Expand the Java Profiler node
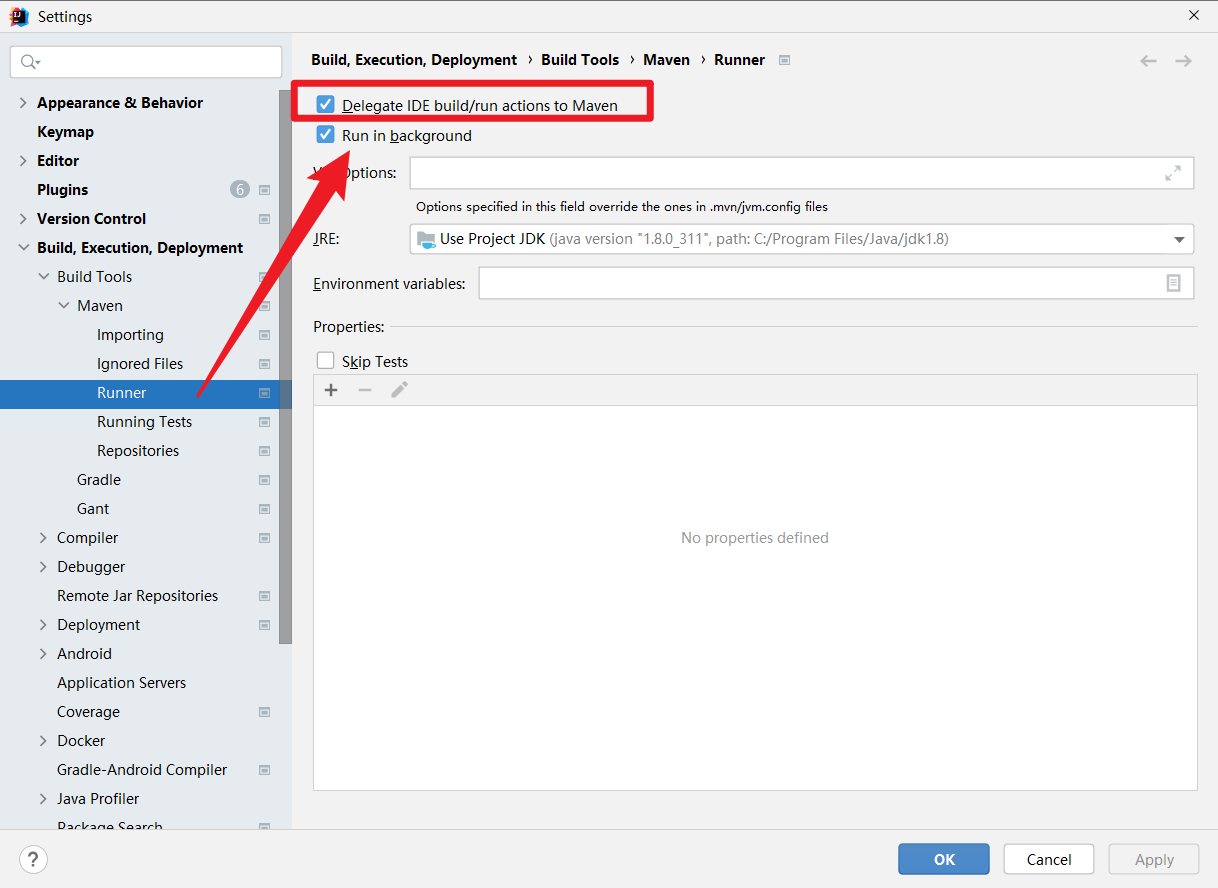1218x888 pixels. [x=43, y=799]
